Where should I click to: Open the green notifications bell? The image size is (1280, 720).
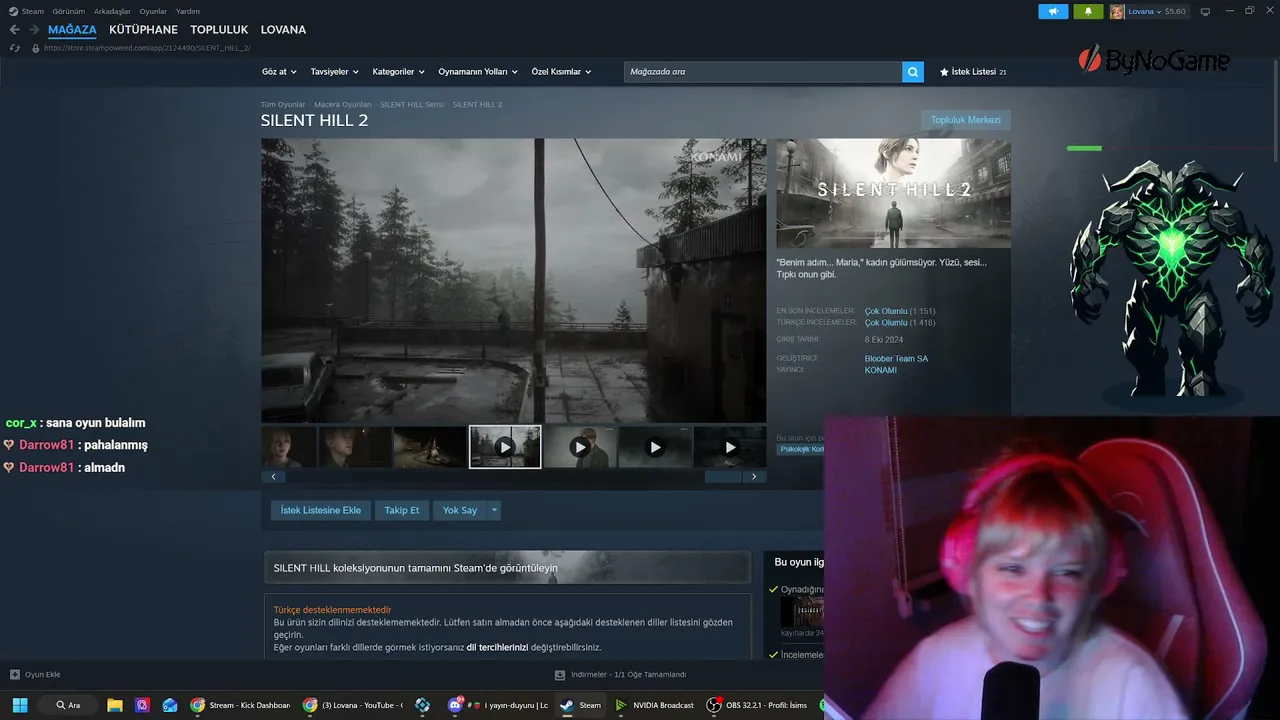pos(1088,12)
